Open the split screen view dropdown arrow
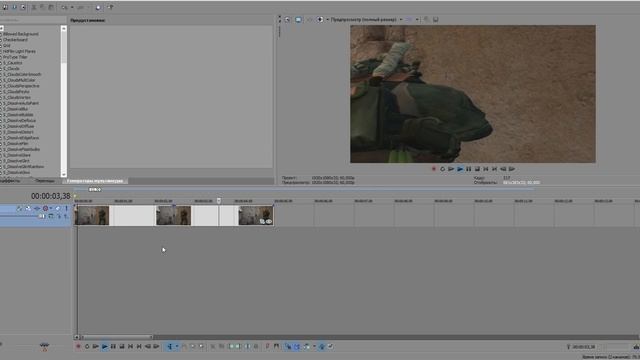This screenshot has height=360, width=640. click(327, 20)
